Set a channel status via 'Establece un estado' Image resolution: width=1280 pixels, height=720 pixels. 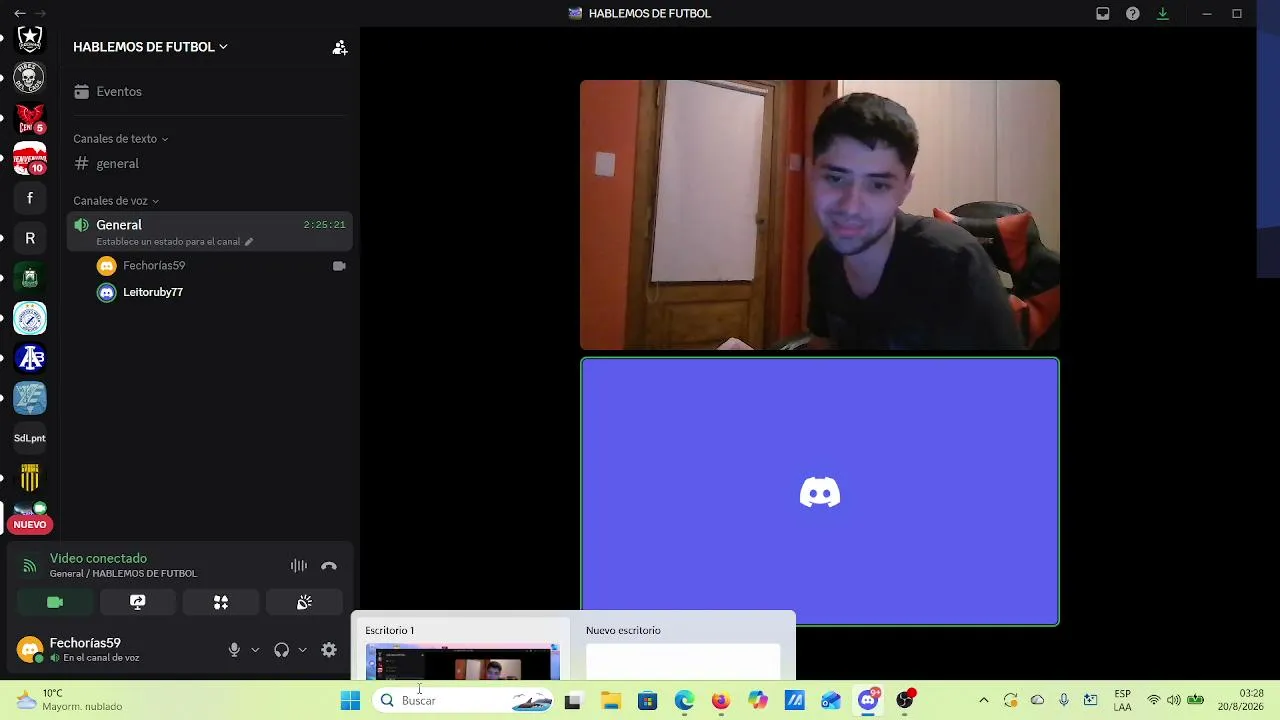coord(174,242)
